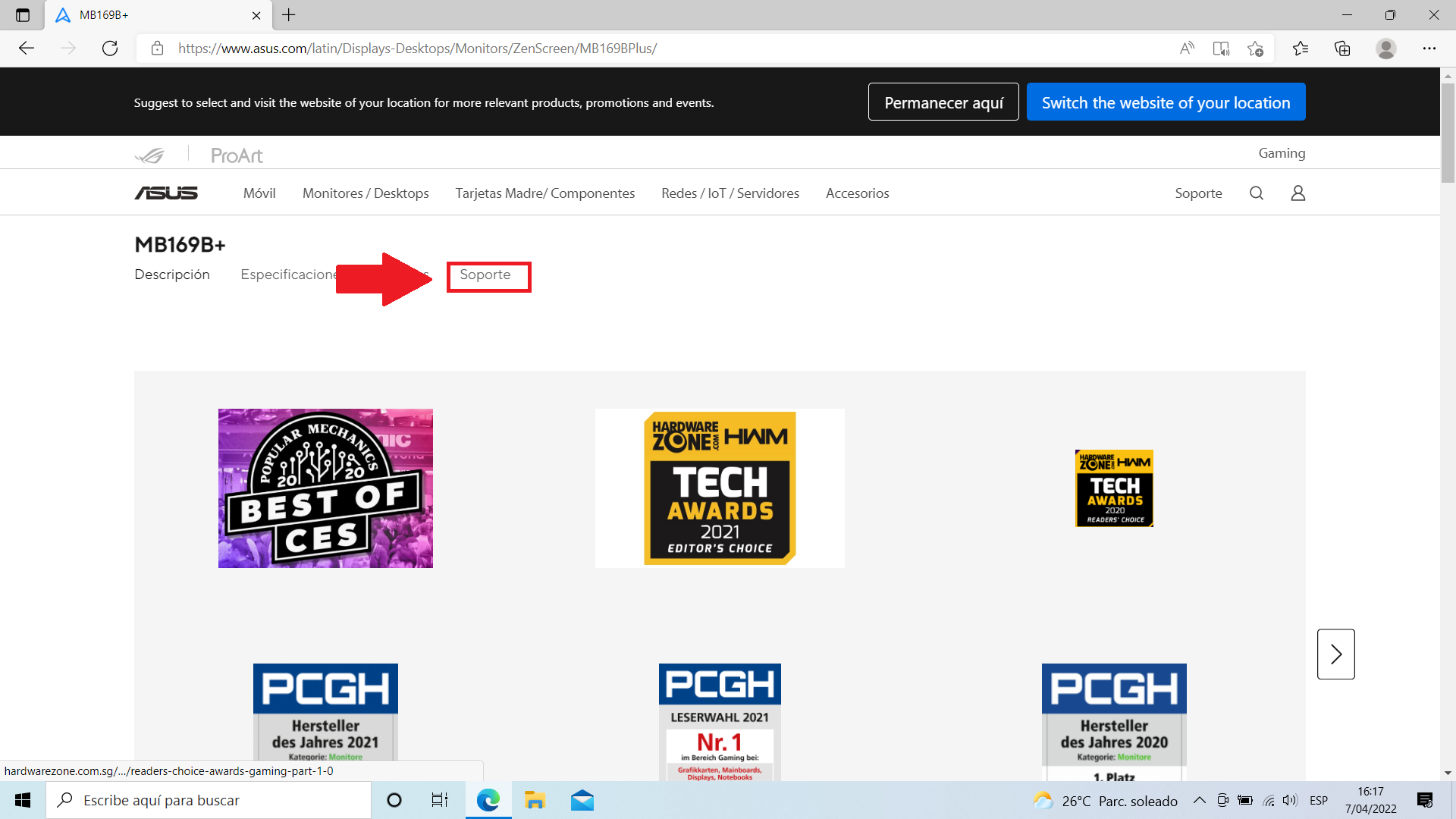The height and width of the screenshot is (819, 1456).
Task: Refresh the page with reload icon
Action: tap(110, 49)
